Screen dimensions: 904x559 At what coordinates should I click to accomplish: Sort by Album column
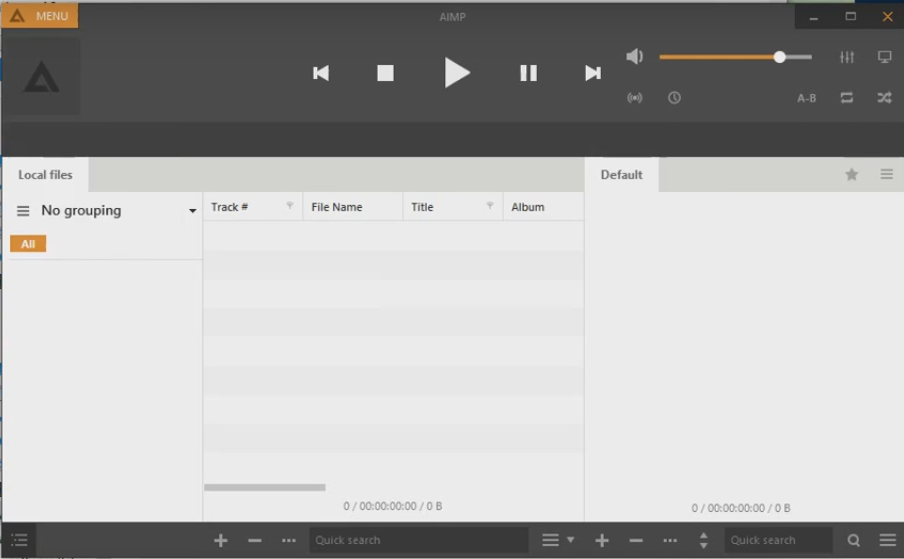pos(528,207)
